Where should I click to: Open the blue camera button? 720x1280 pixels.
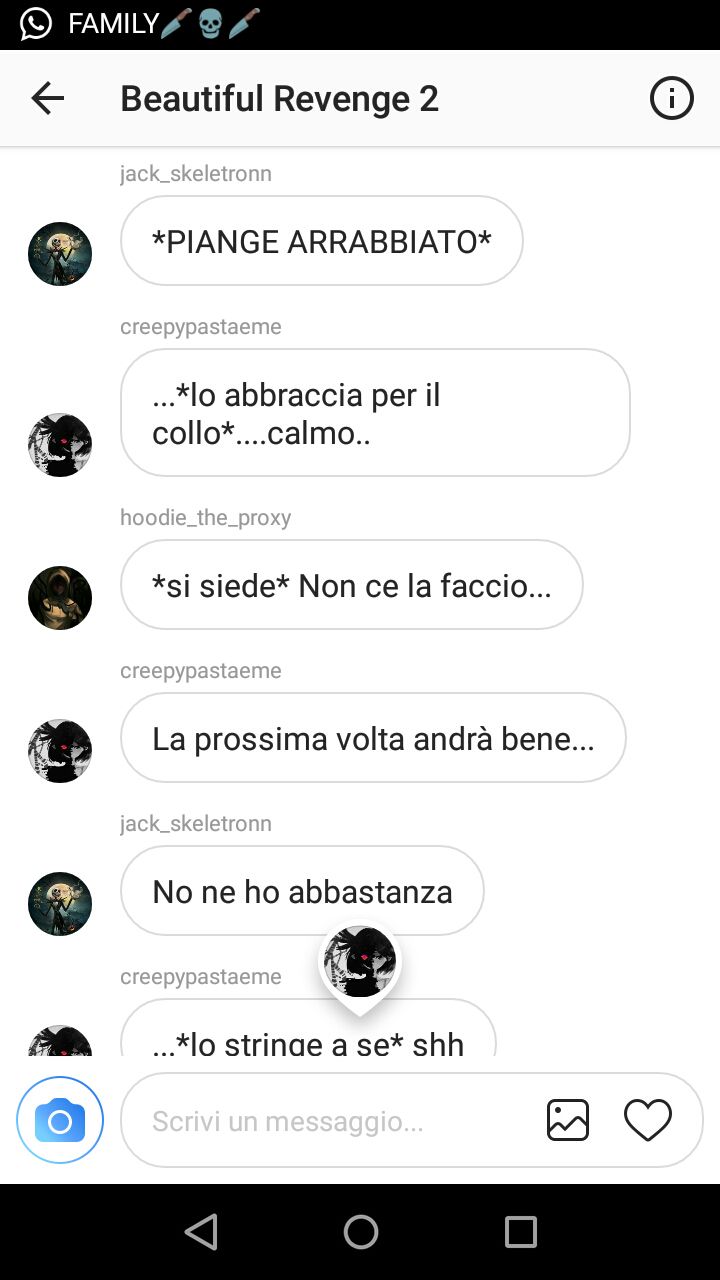60,1121
